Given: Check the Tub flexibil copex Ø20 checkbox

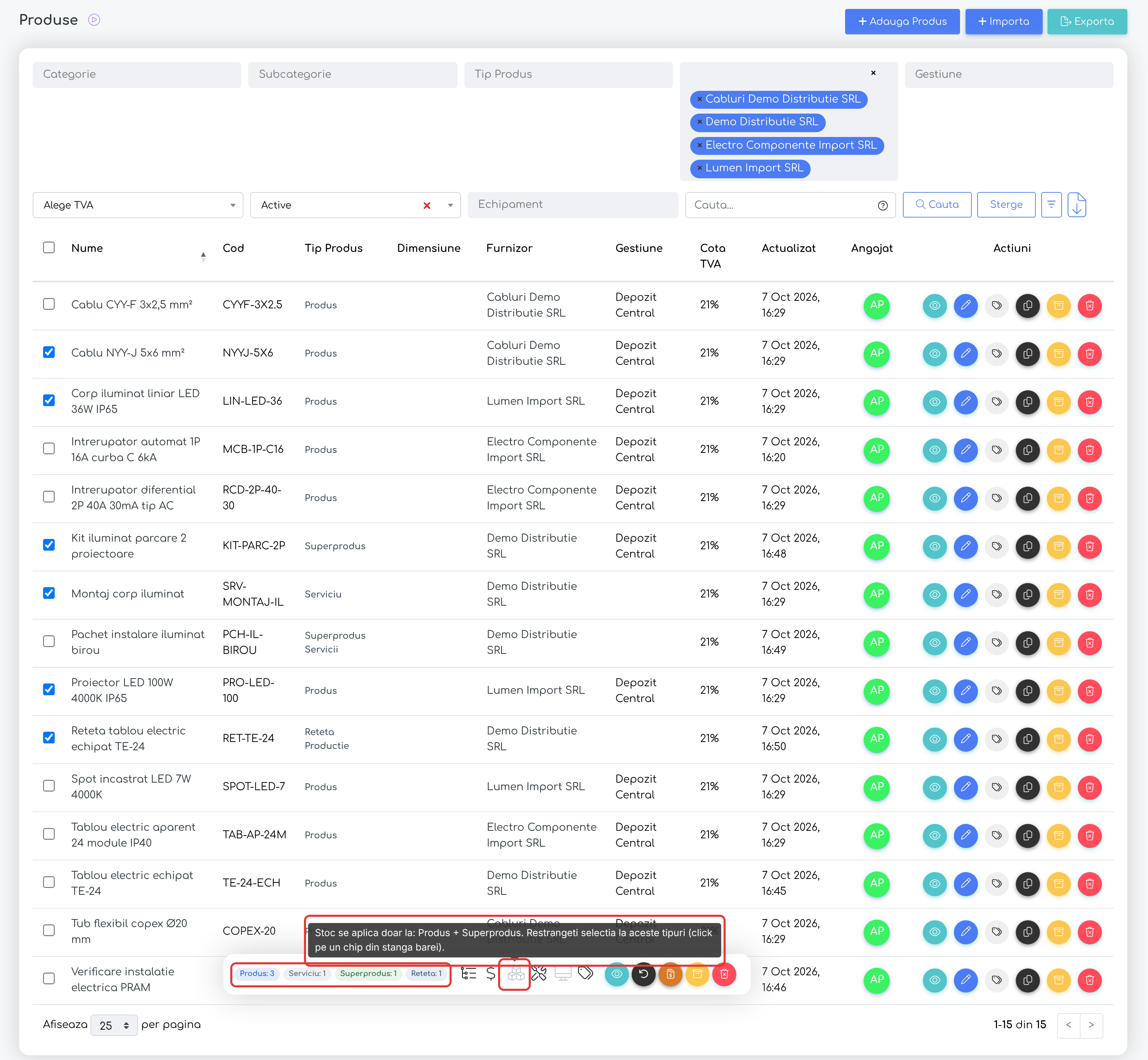Looking at the screenshot, I should (49, 930).
